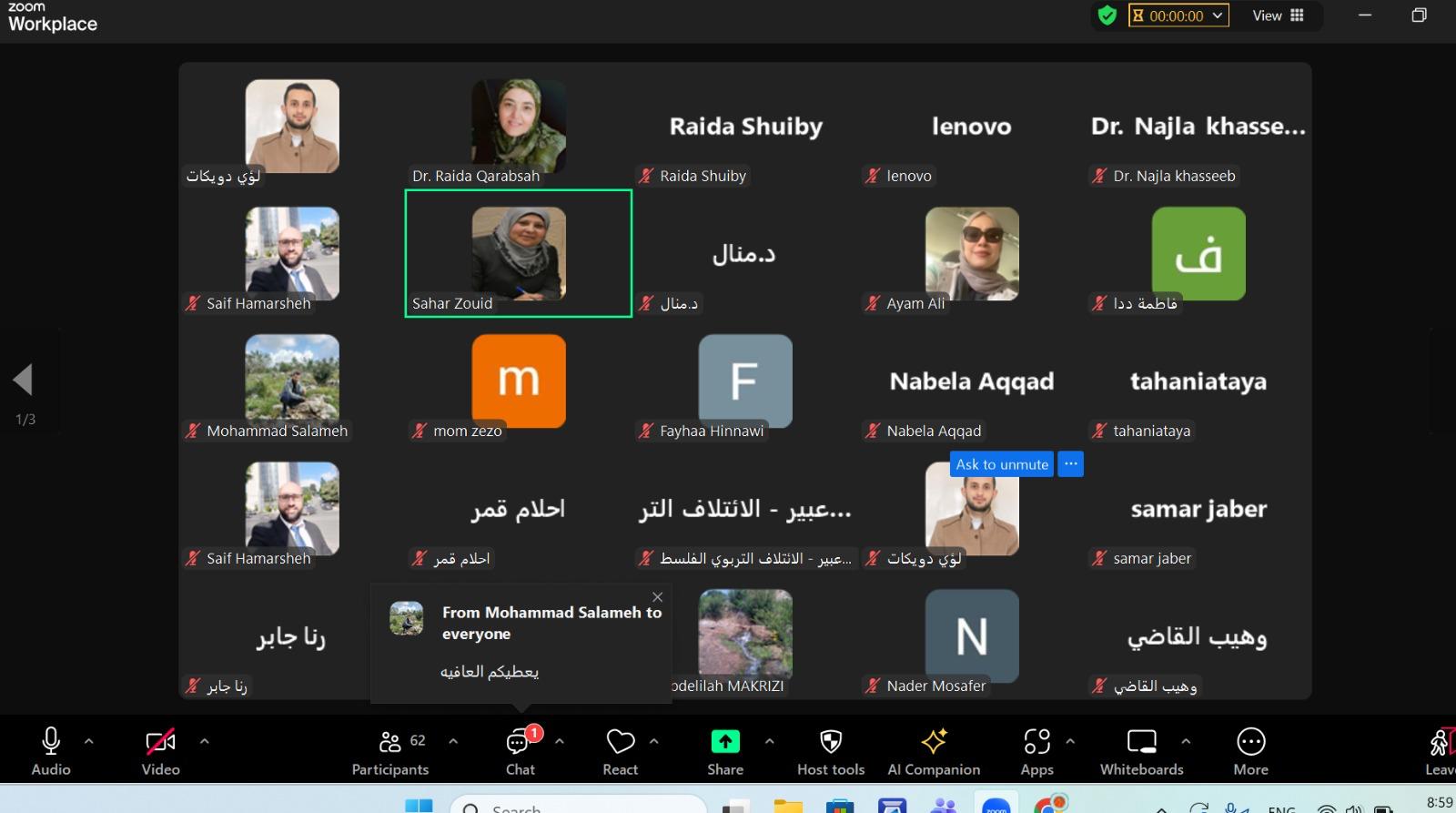Open the More options ellipsis icon

pyautogui.click(x=1251, y=742)
